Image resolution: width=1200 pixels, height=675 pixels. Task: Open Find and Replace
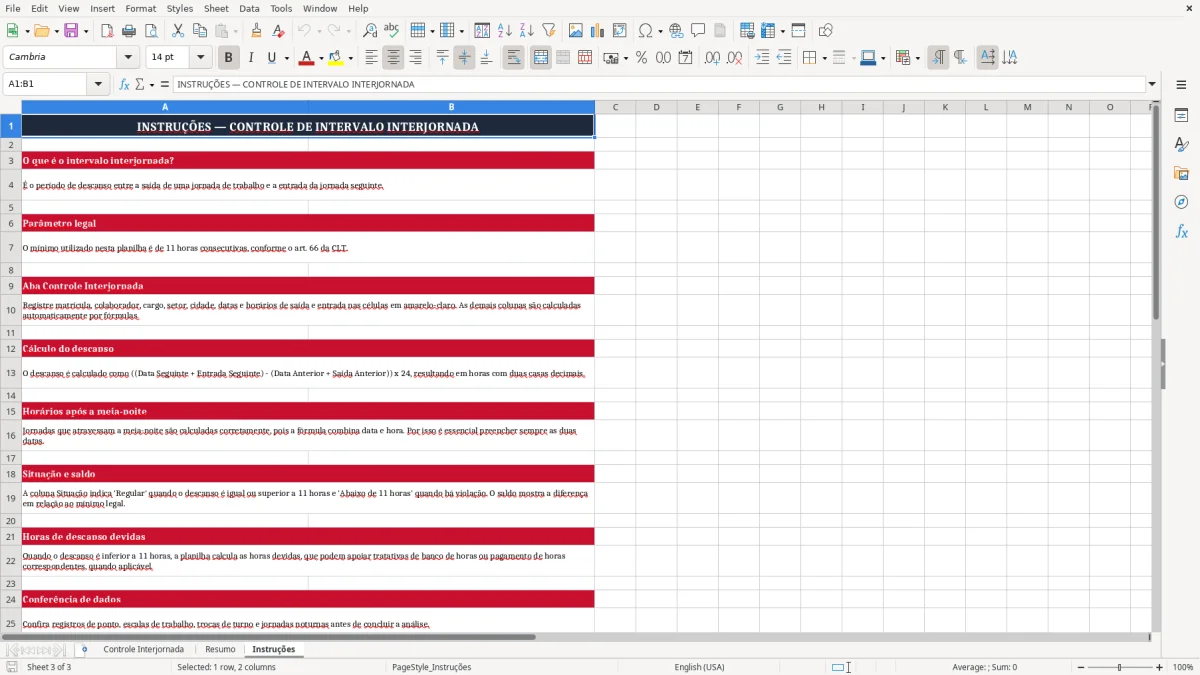click(370, 31)
